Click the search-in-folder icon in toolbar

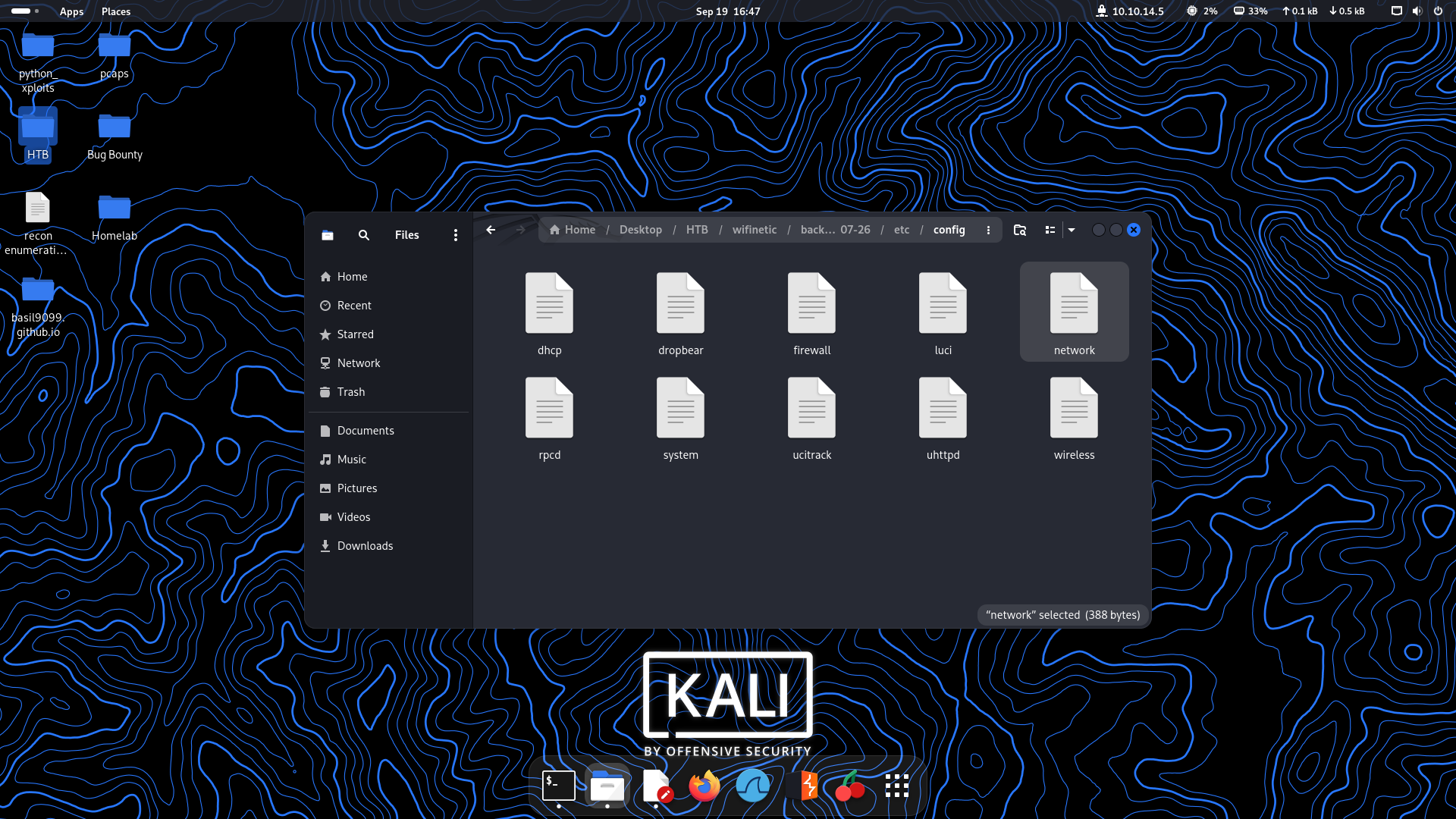1020,230
